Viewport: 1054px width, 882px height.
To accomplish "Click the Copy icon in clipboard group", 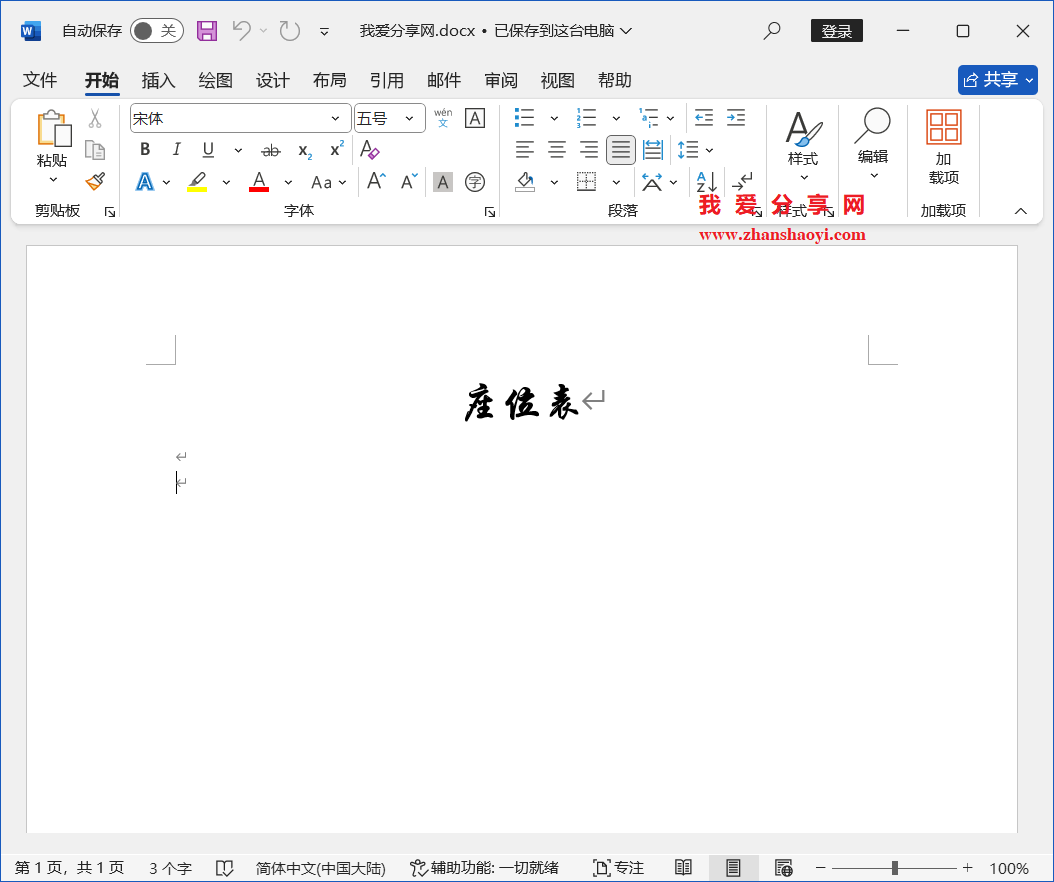I will click(95, 150).
